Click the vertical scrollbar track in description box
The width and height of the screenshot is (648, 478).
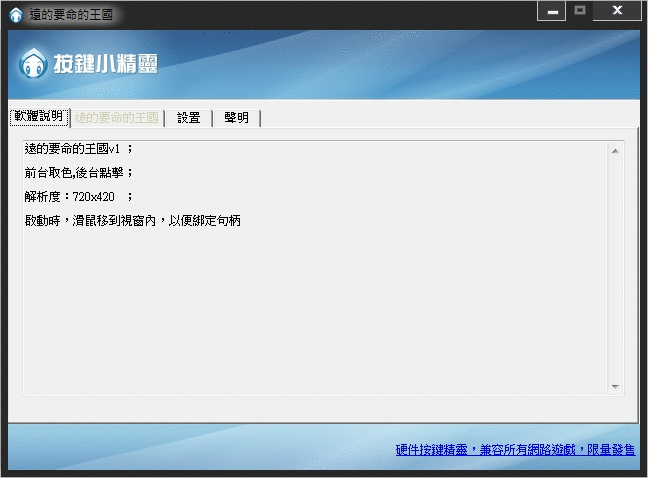(615, 270)
